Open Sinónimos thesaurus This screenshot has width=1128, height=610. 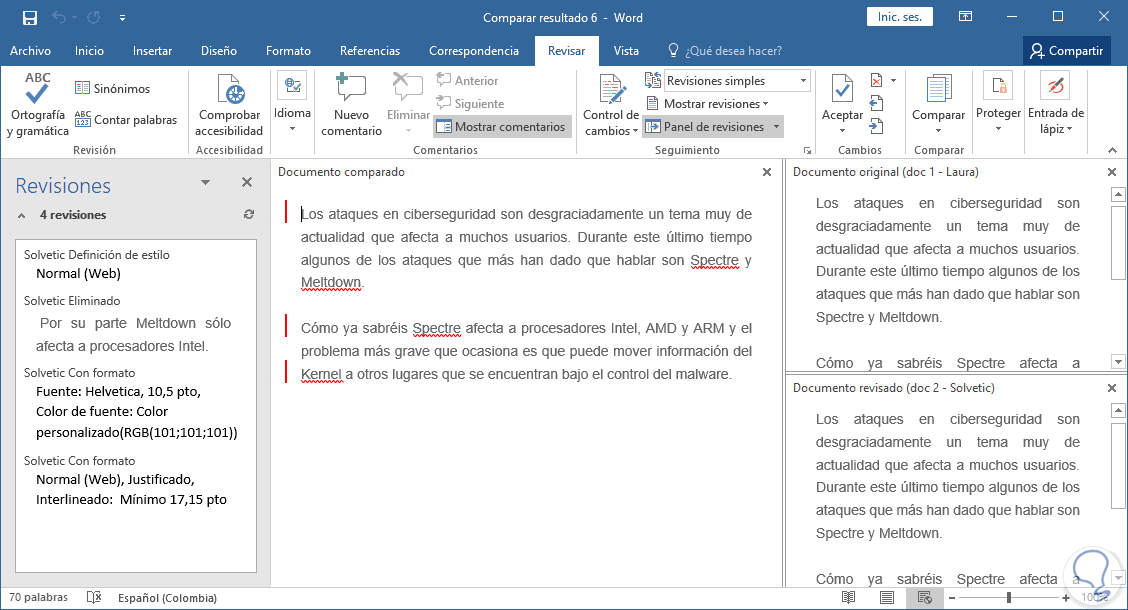coord(112,88)
